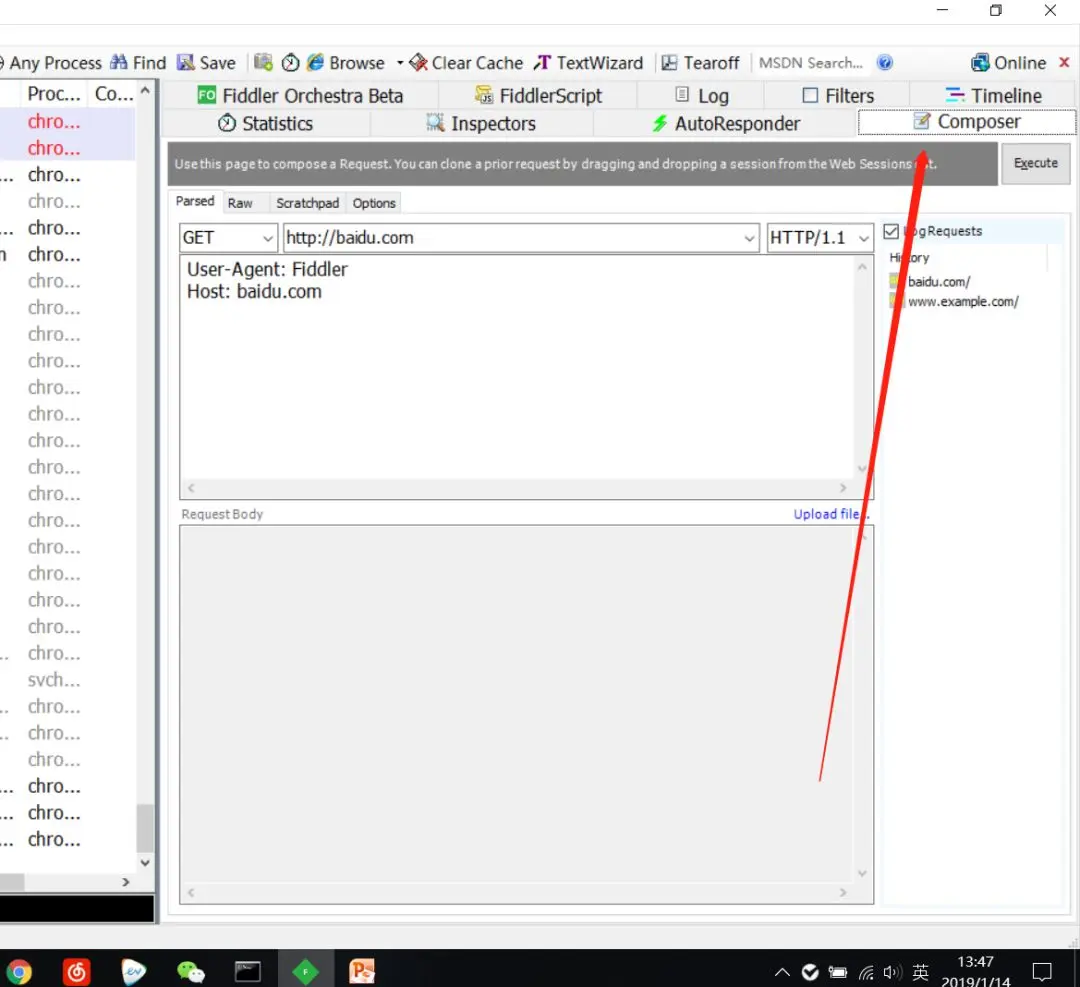Click Request Body vertical scroll-down arrow

click(862, 873)
